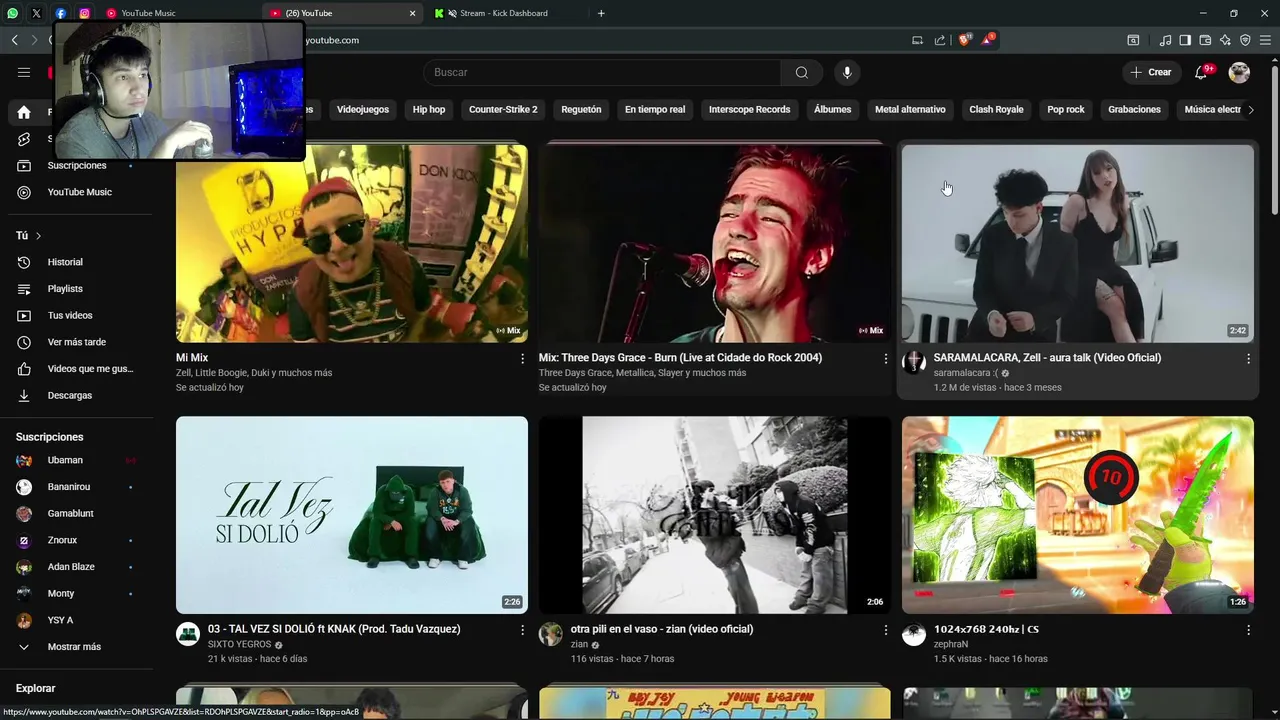This screenshot has width=1280, height=720.
Task: Open aura talk video thumbnail
Action: 1077,243
